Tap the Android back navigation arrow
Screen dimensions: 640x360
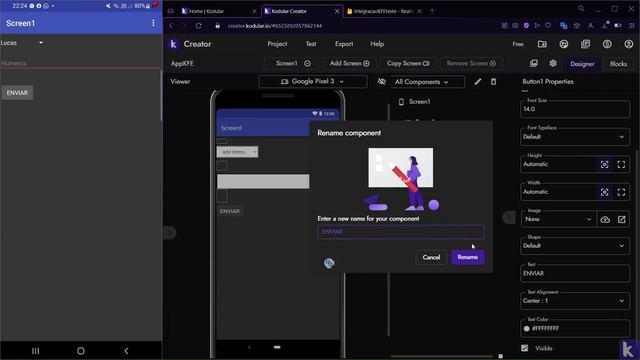[126, 351]
